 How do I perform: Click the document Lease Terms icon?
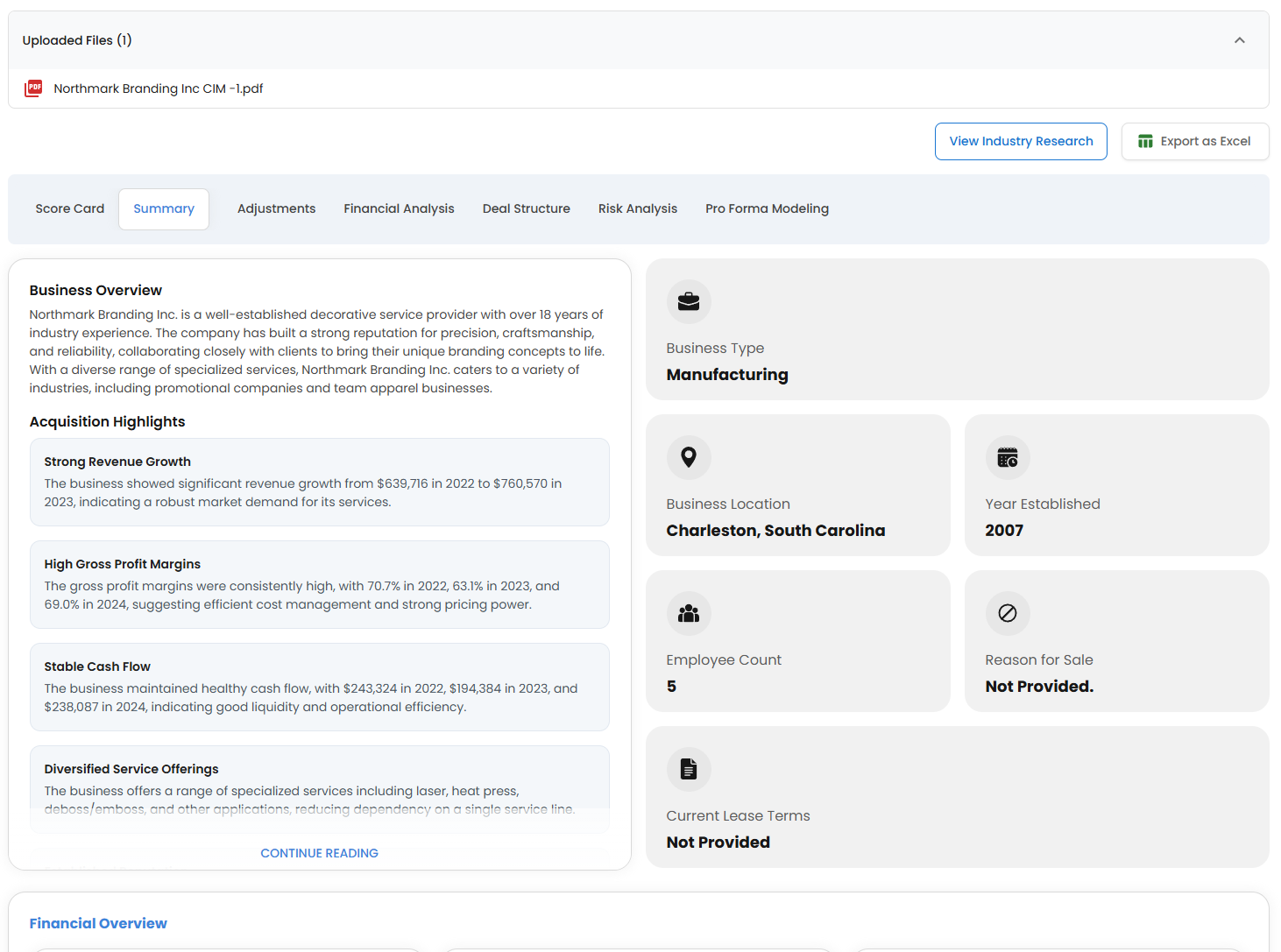[689, 769]
